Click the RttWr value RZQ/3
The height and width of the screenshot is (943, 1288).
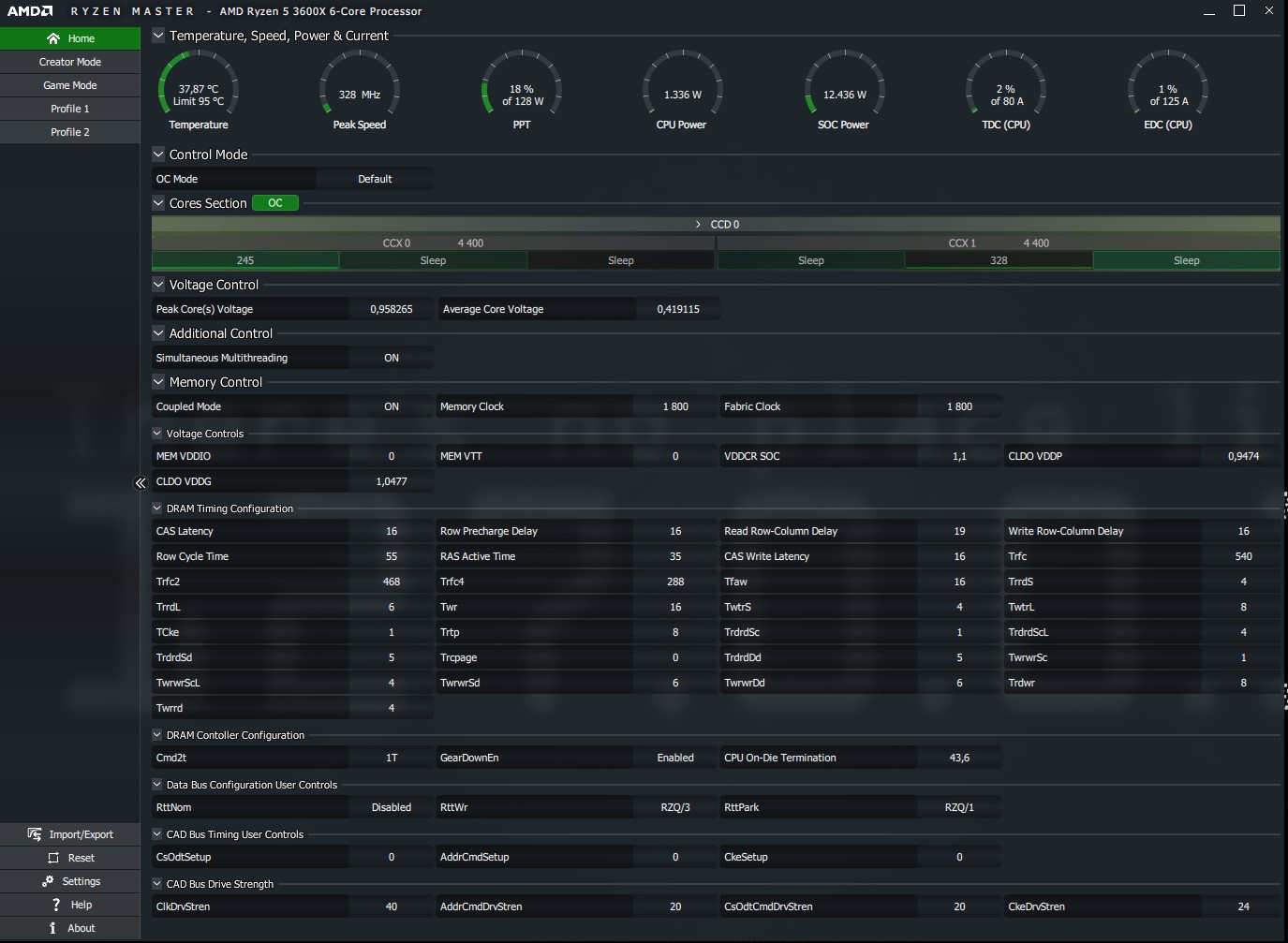tap(675, 807)
